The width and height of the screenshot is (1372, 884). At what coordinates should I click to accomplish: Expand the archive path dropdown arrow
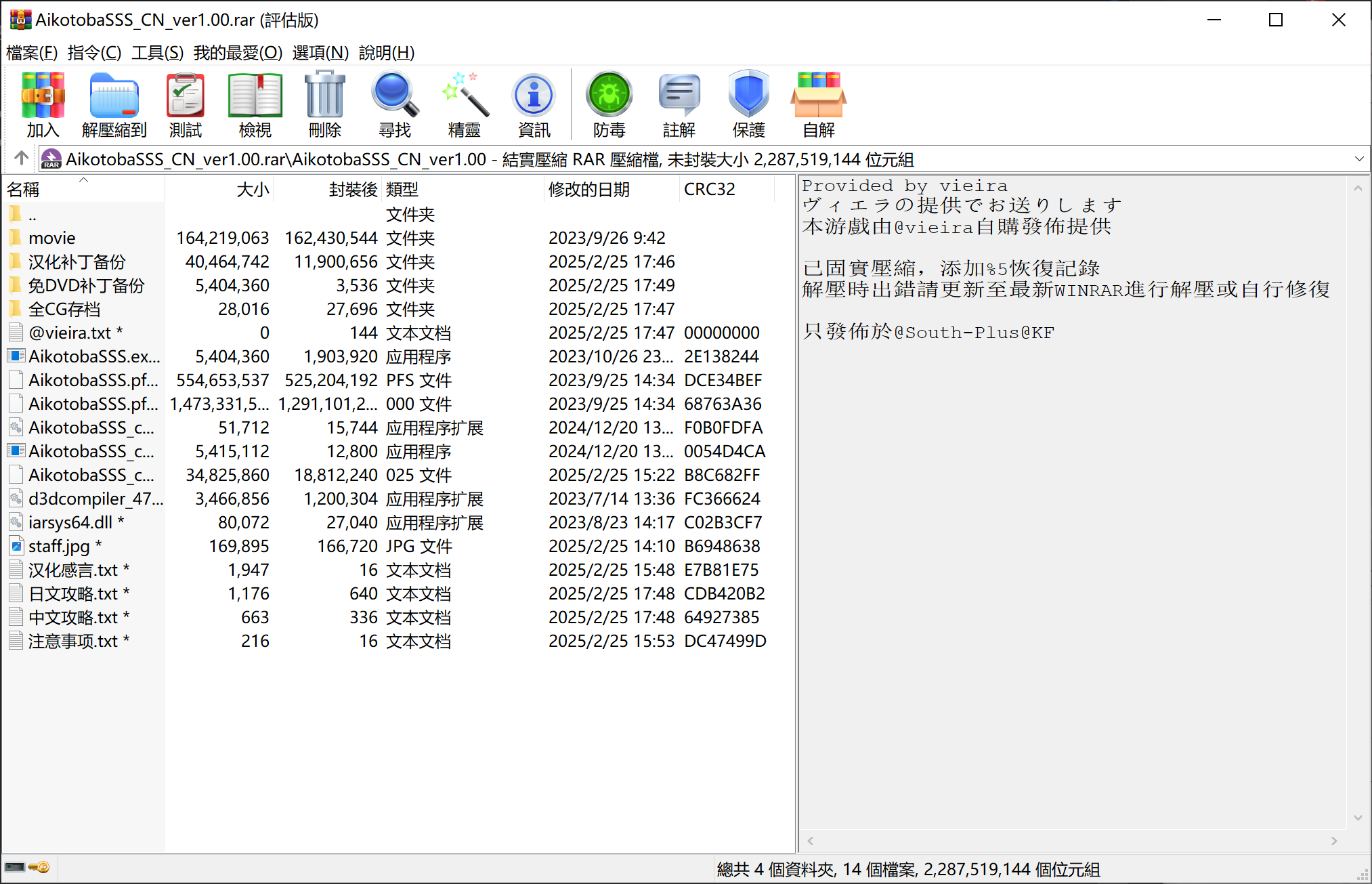[1358, 159]
